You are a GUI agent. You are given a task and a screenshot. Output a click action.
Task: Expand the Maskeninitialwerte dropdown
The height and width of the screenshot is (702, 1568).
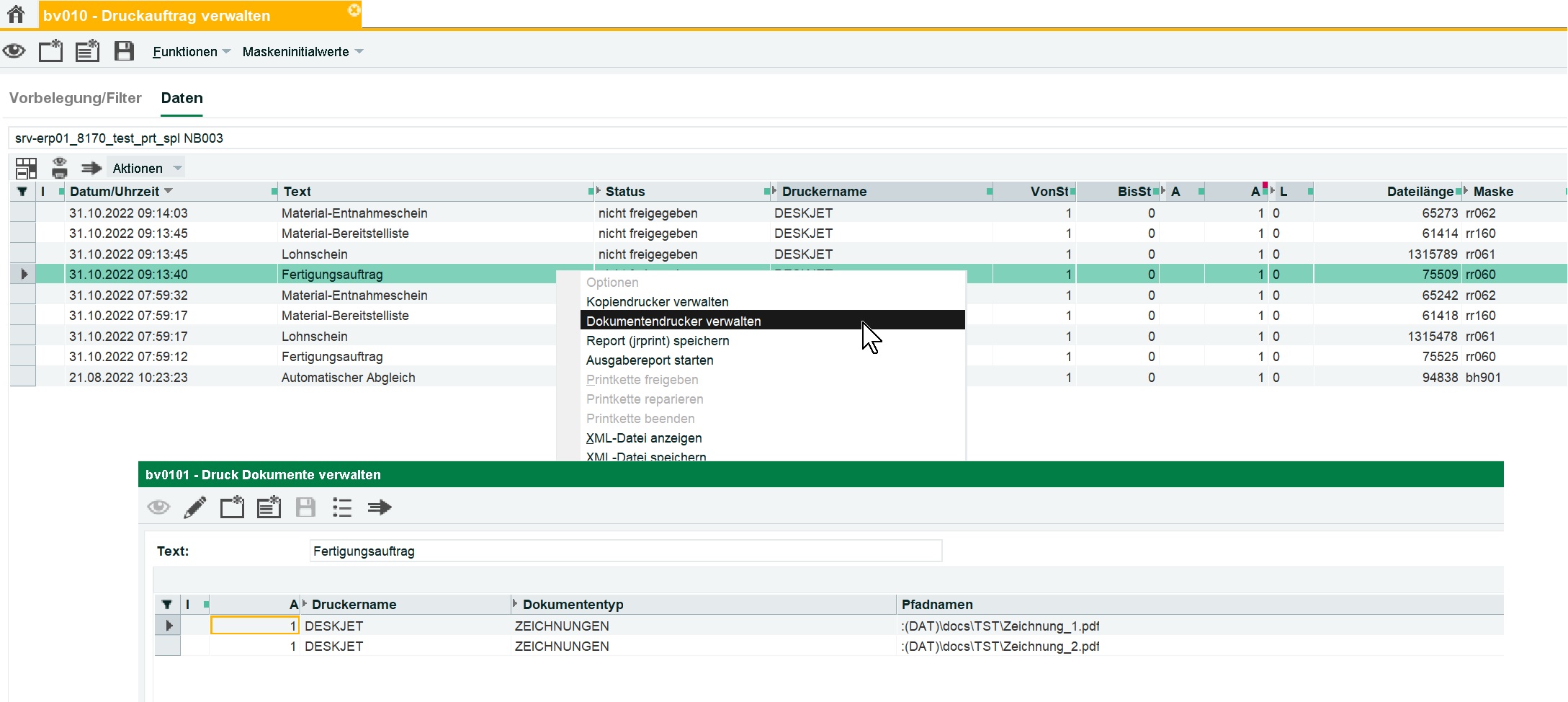point(303,52)
